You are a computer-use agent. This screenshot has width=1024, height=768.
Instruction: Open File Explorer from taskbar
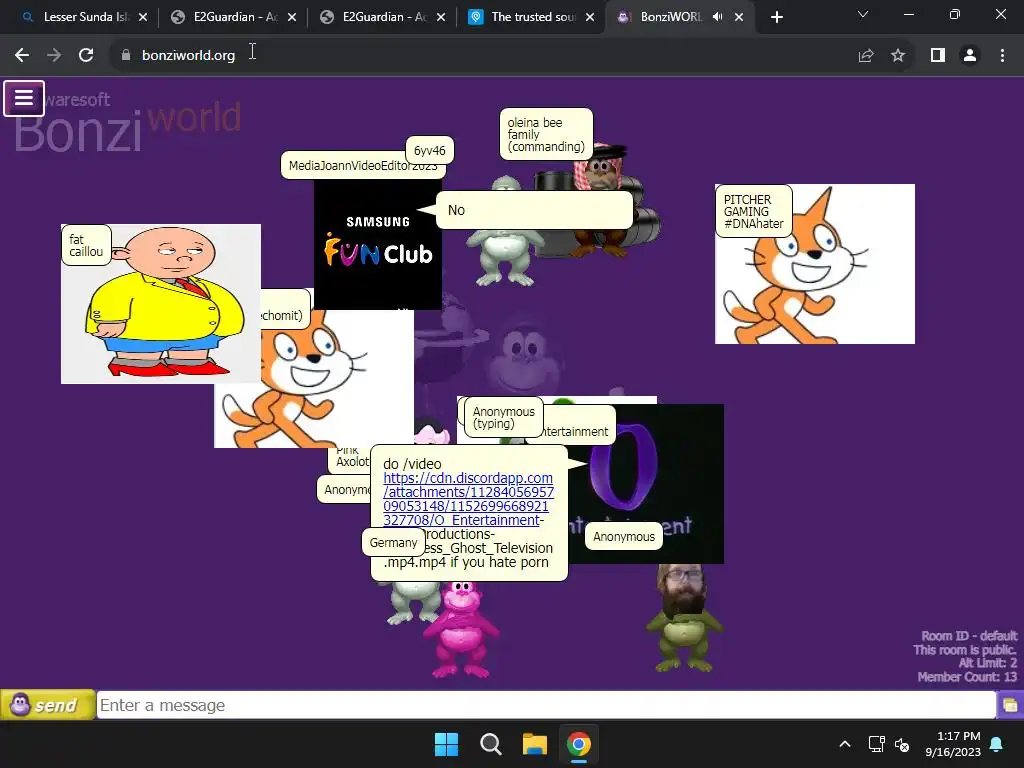point(534,744)
